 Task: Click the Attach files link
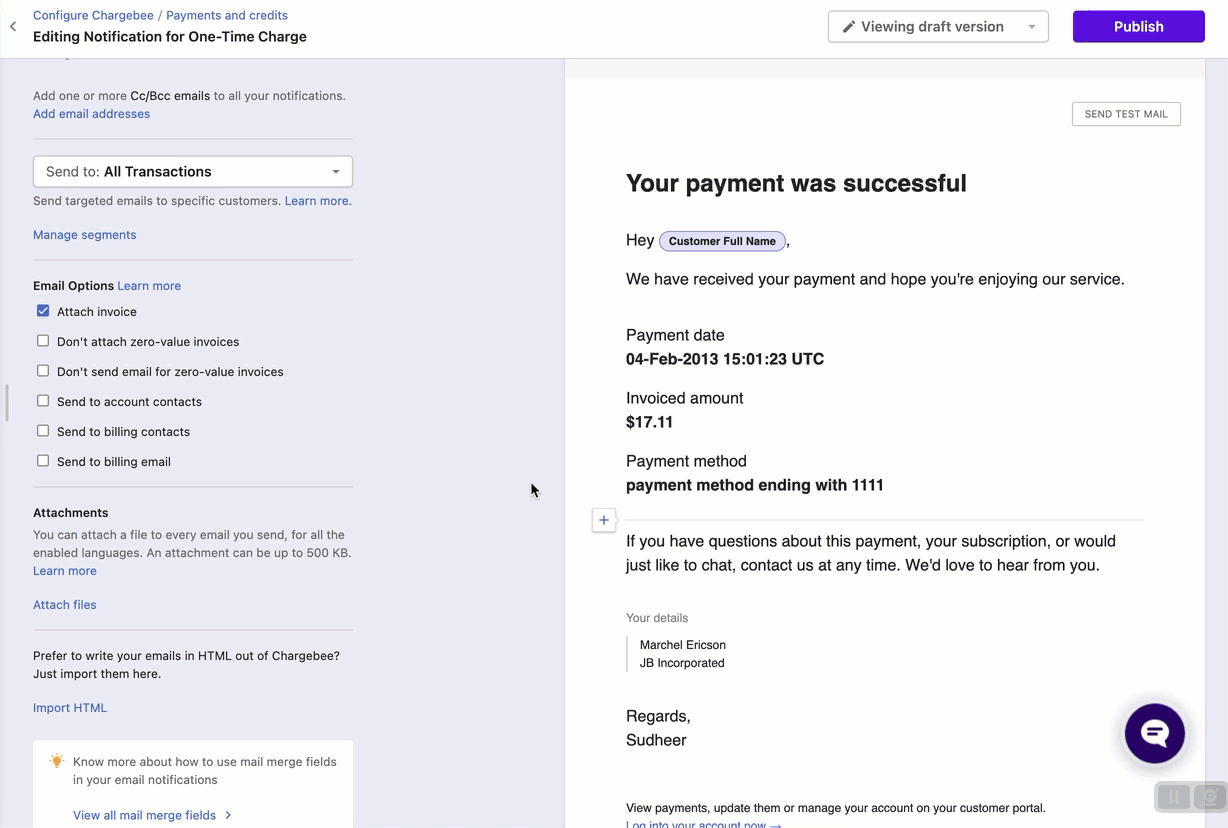pyautogui.click(x=65, y=605)
